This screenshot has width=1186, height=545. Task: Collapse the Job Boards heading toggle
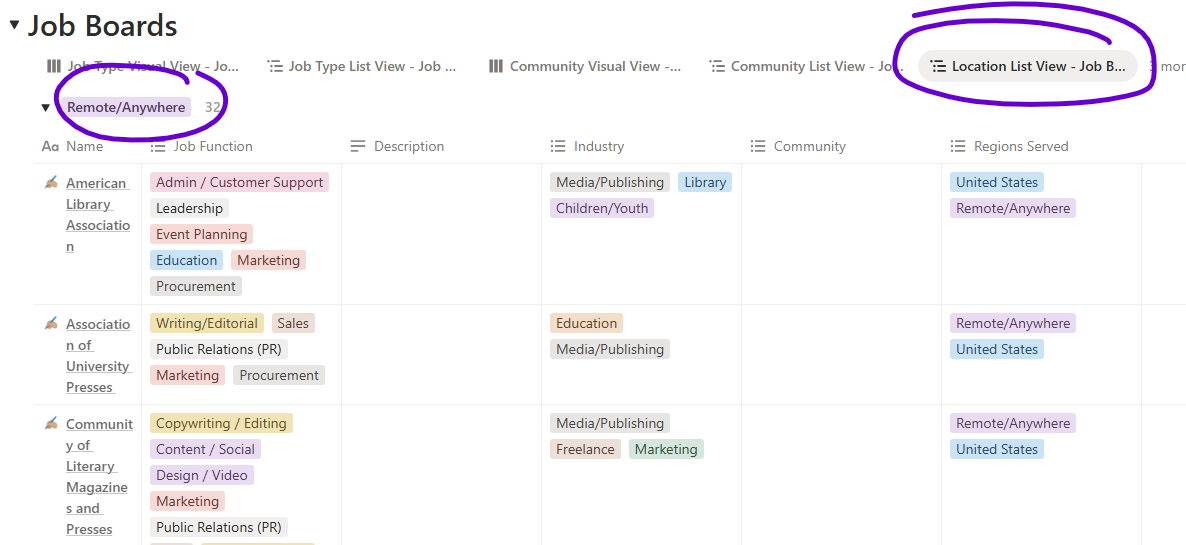click(14, 25)
